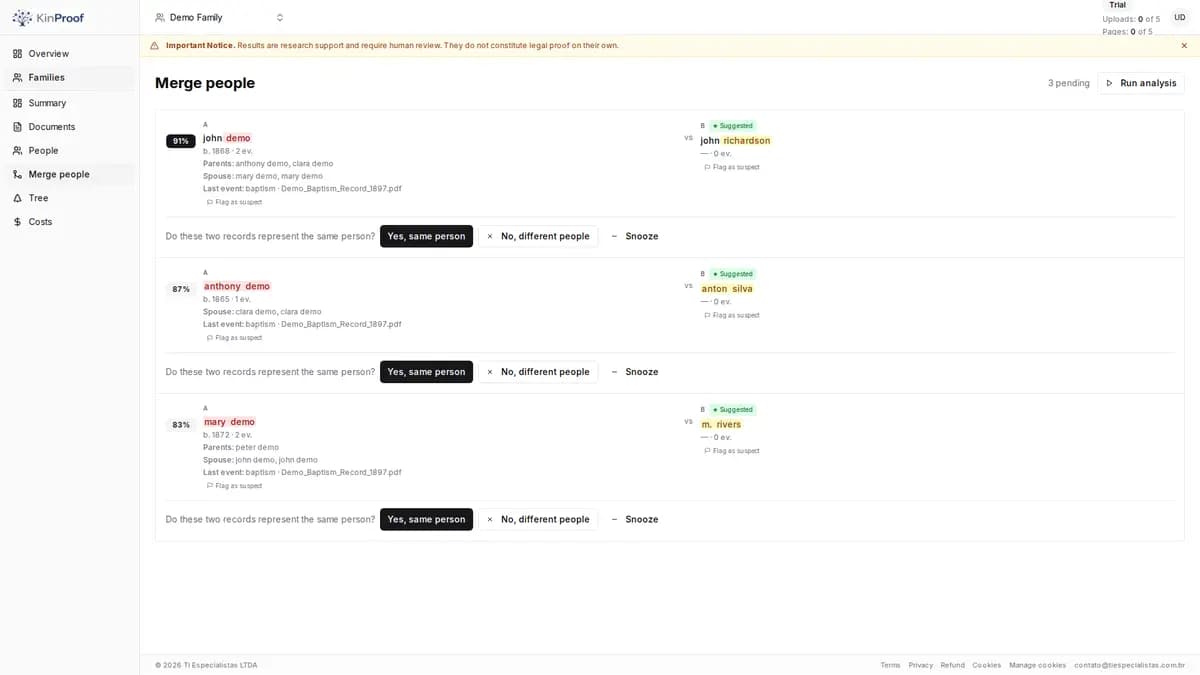1200x675 pixels.
Task: Click Suggested badge beside anton silva
Action: [733, 274]
